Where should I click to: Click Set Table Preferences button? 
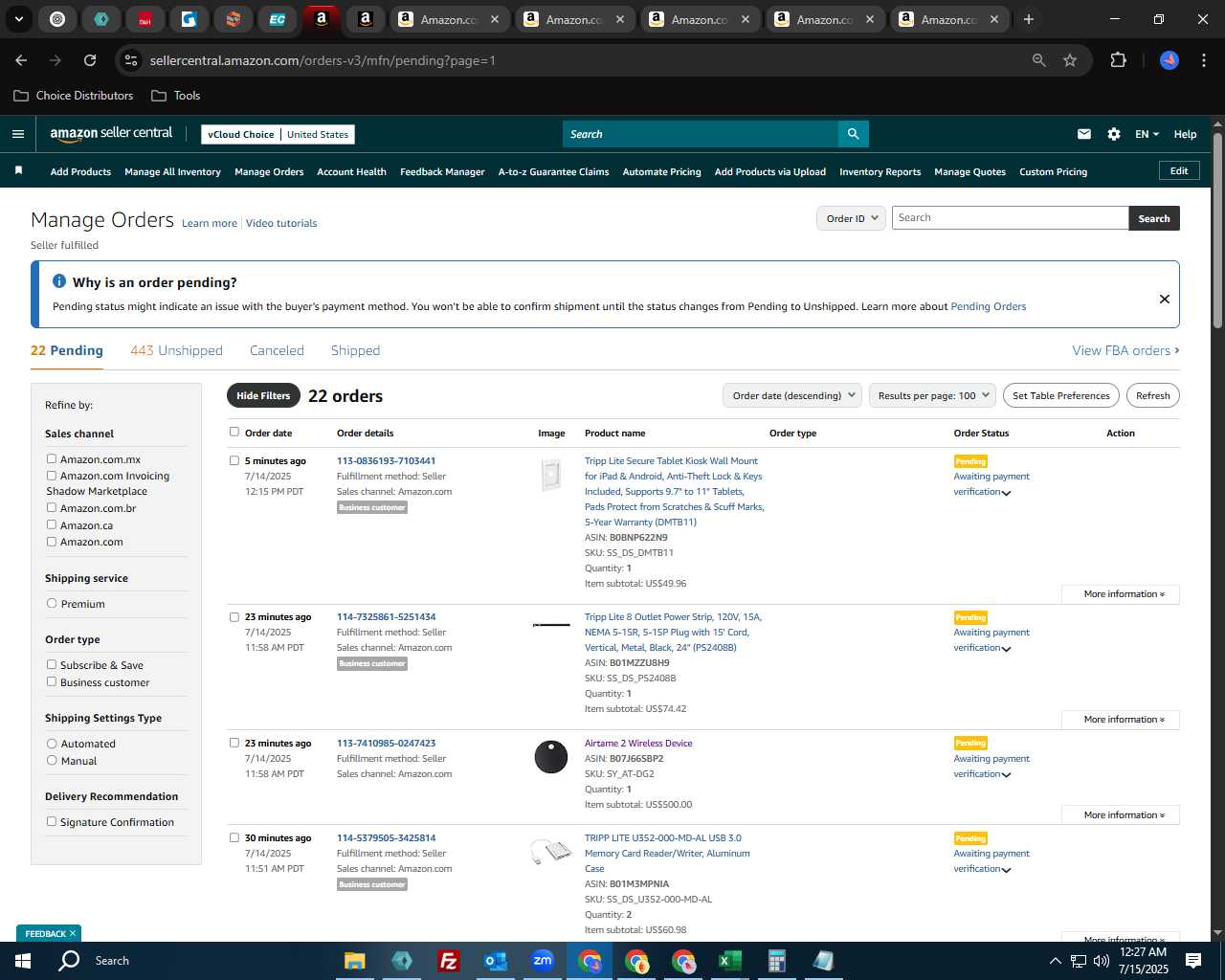tap(1060, 395)
